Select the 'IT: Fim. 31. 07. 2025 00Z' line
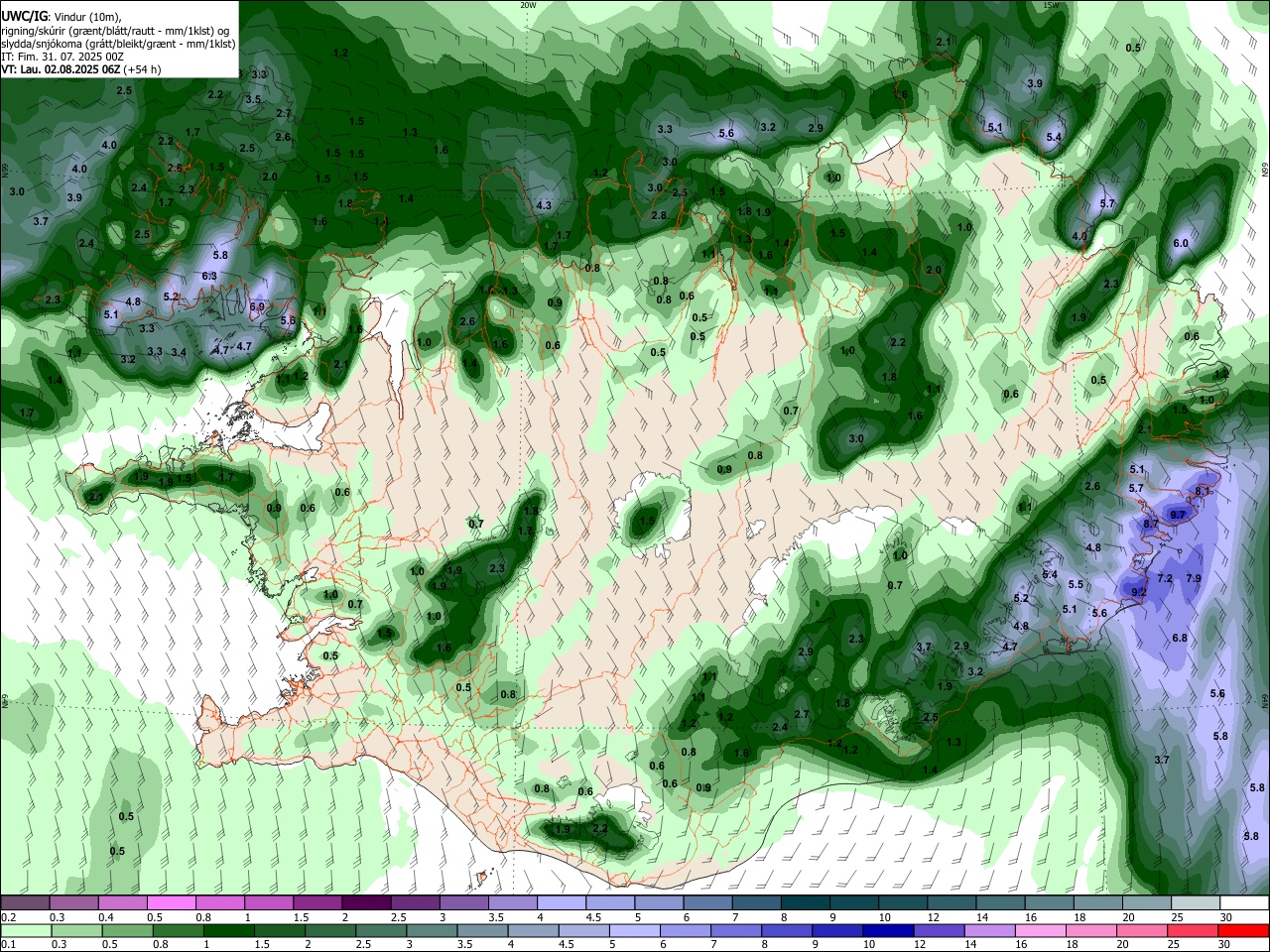Screen dimensions: 1270x952 click(x=63, y=57)
